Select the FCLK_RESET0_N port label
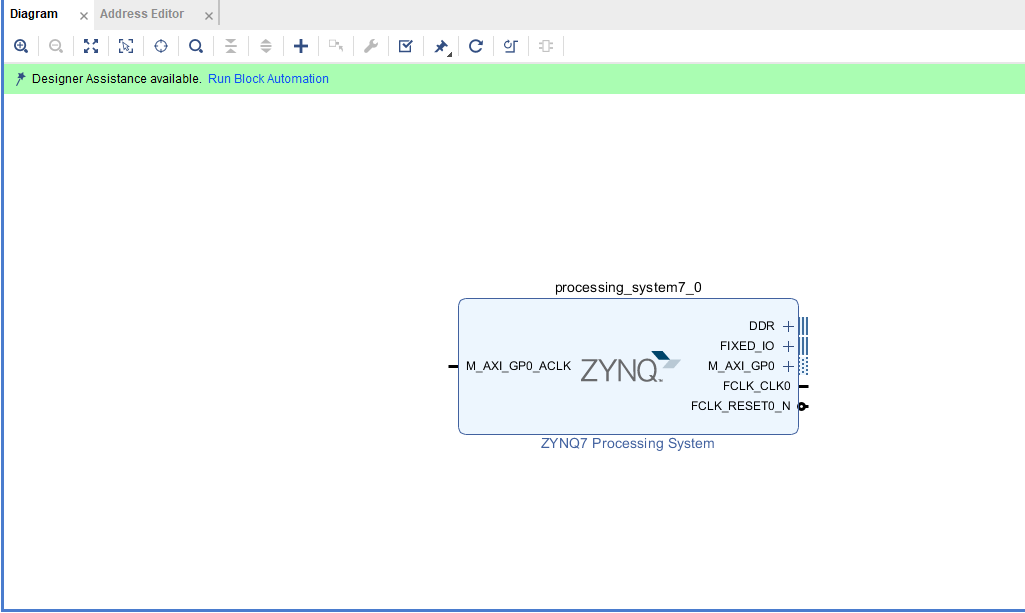 tap(741, 406)
